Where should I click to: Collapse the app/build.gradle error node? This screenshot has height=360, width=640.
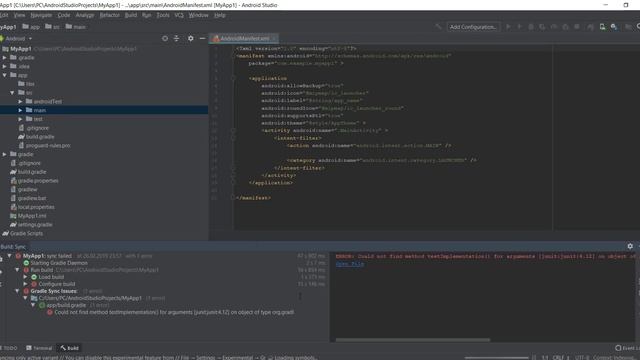[33, 305]
